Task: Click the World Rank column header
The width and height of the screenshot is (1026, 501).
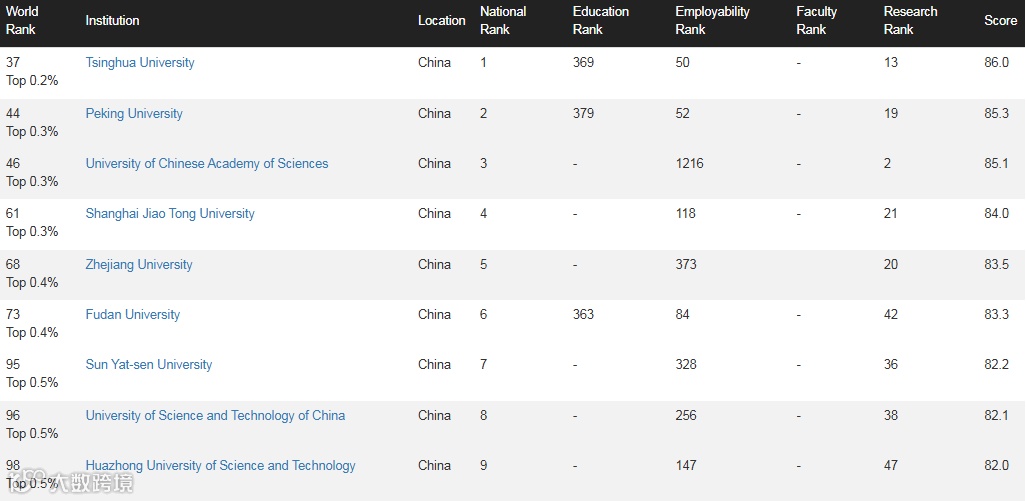Action: (22, 21)
